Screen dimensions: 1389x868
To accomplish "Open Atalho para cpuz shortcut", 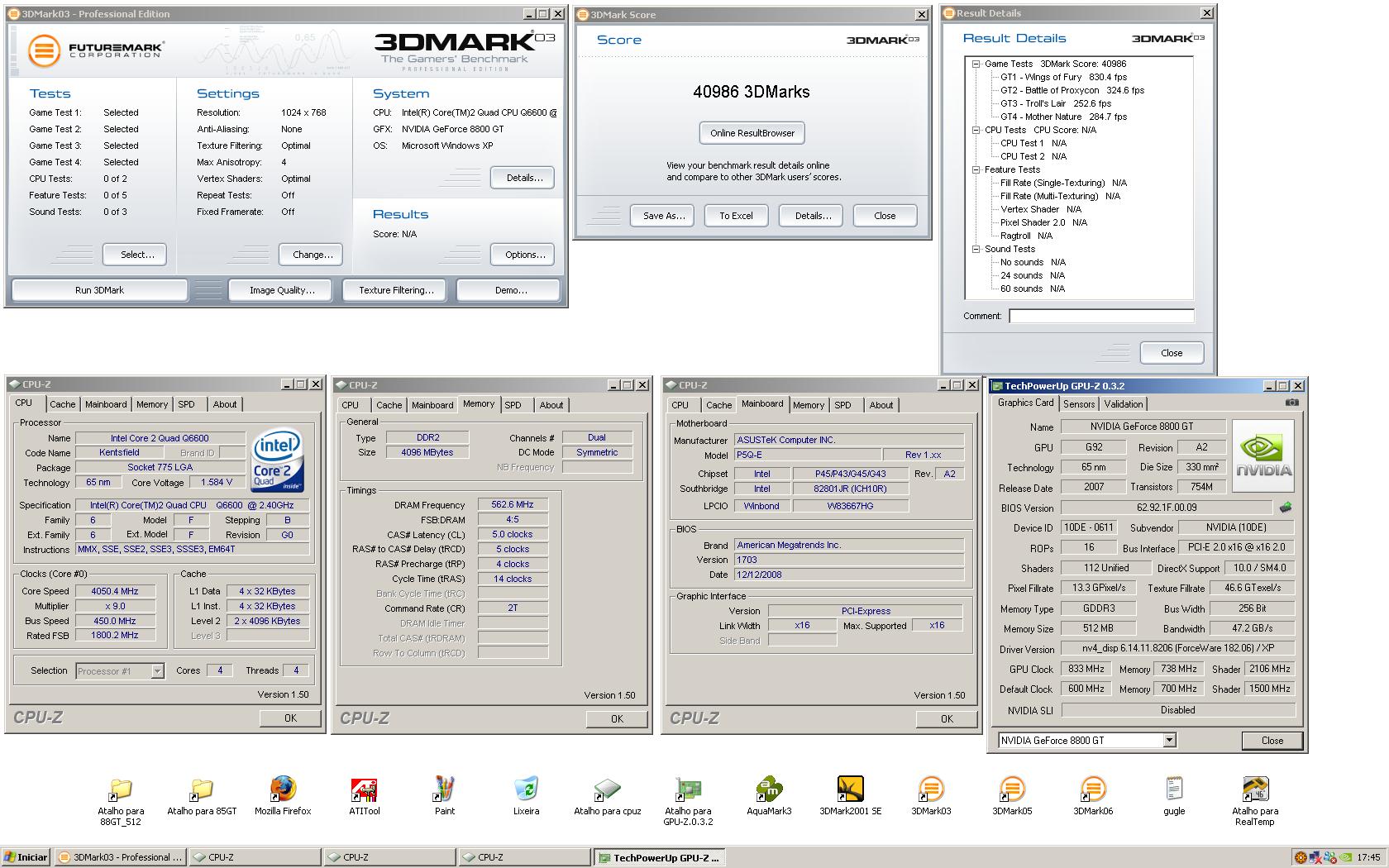I will (x=607, y=796).
